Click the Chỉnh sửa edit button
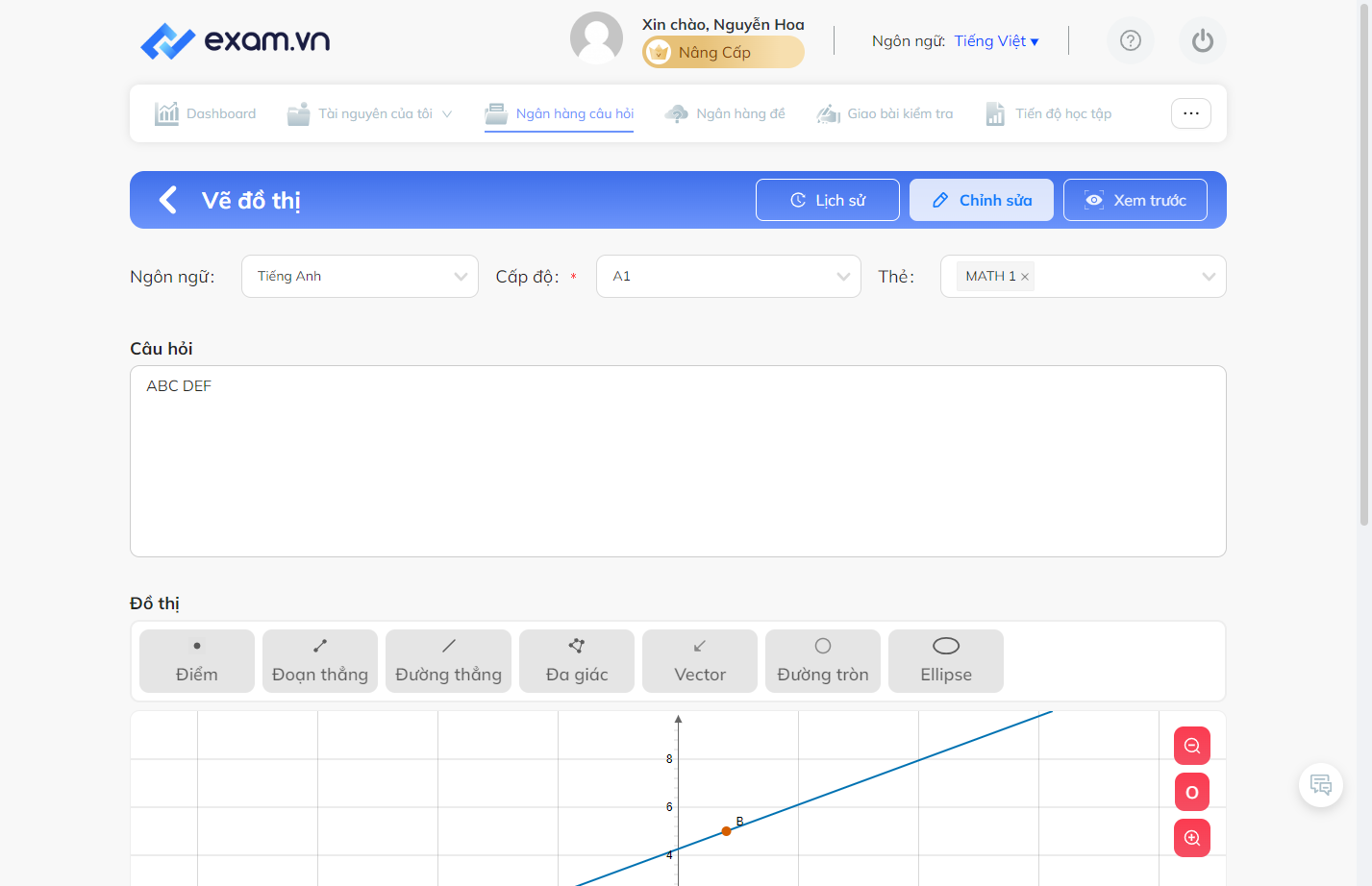Image resolution: width=1372 pixels, height=886 pixels. click(x=982, y=200)
